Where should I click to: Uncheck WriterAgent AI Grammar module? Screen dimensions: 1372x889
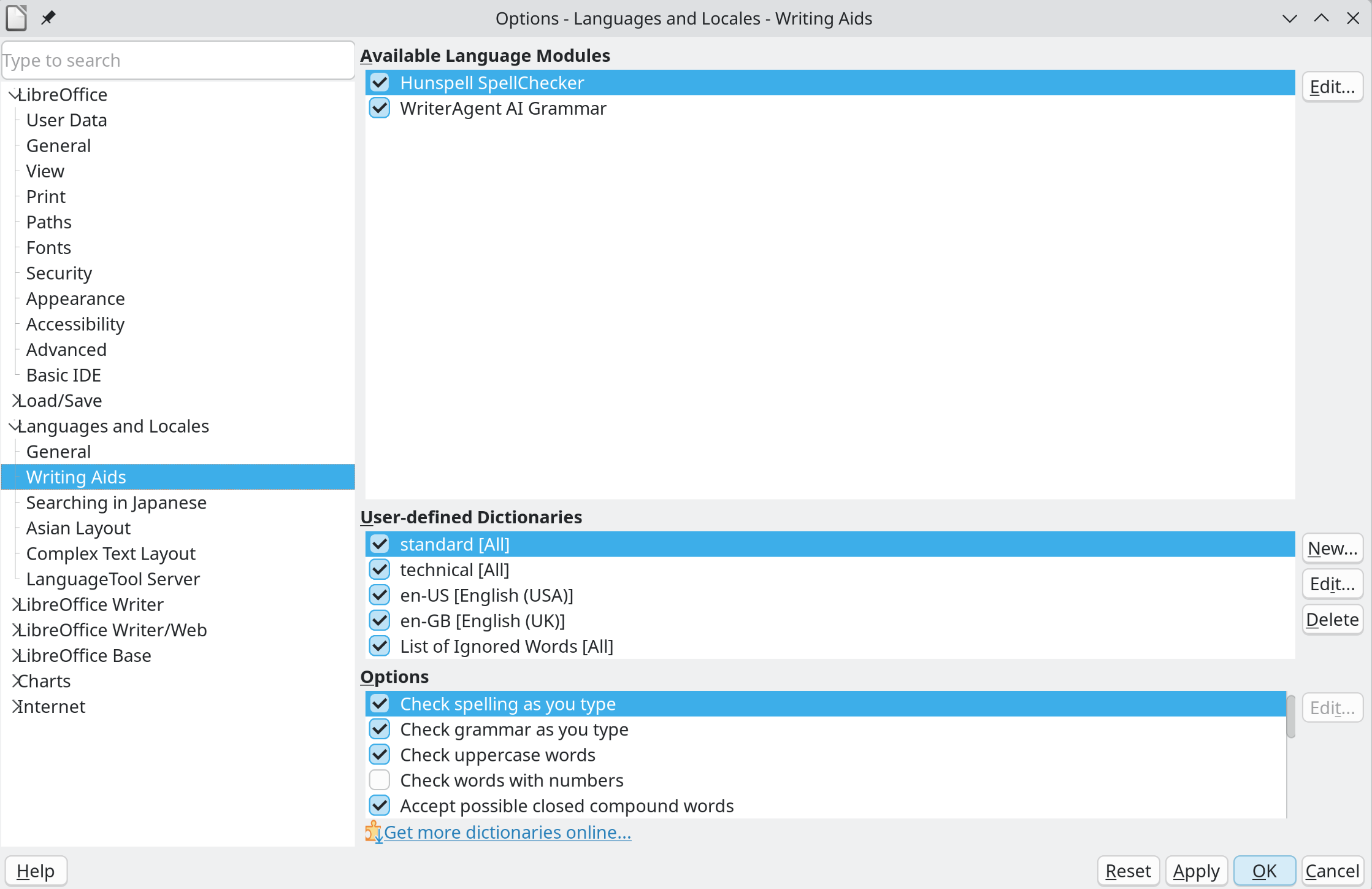380,108
